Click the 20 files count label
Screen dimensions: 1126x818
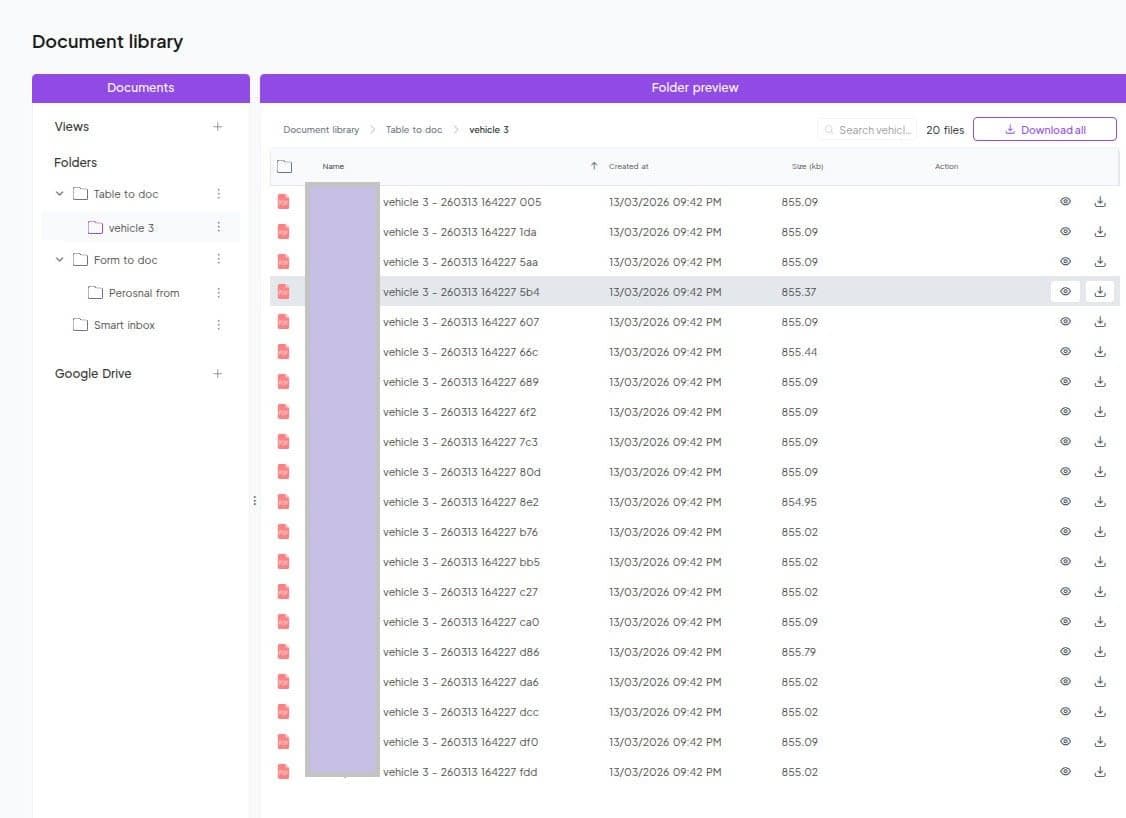point(945,130)
